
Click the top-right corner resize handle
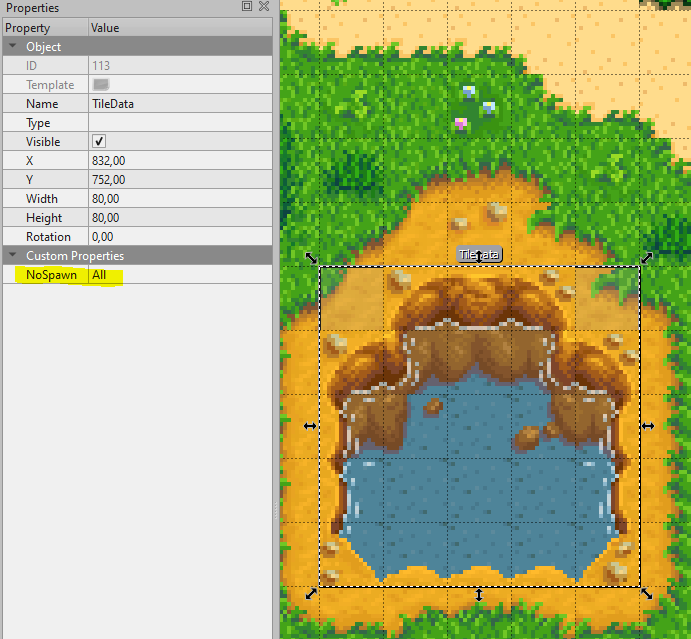647,258
